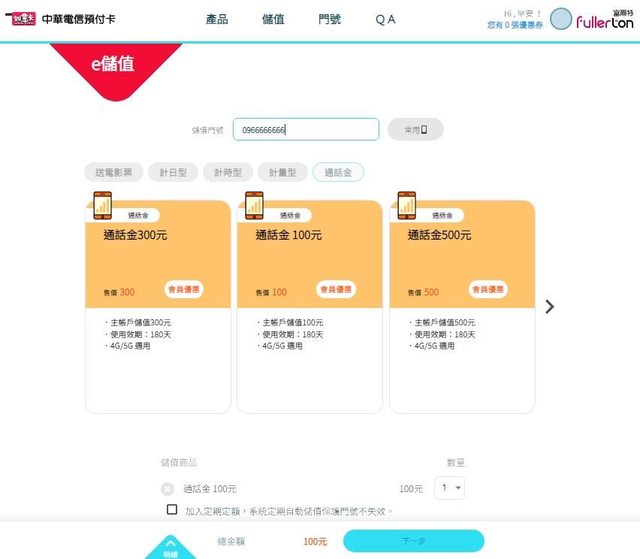Click the 下一步 button
Screen dimensions: 640x559
coord(413,541)
